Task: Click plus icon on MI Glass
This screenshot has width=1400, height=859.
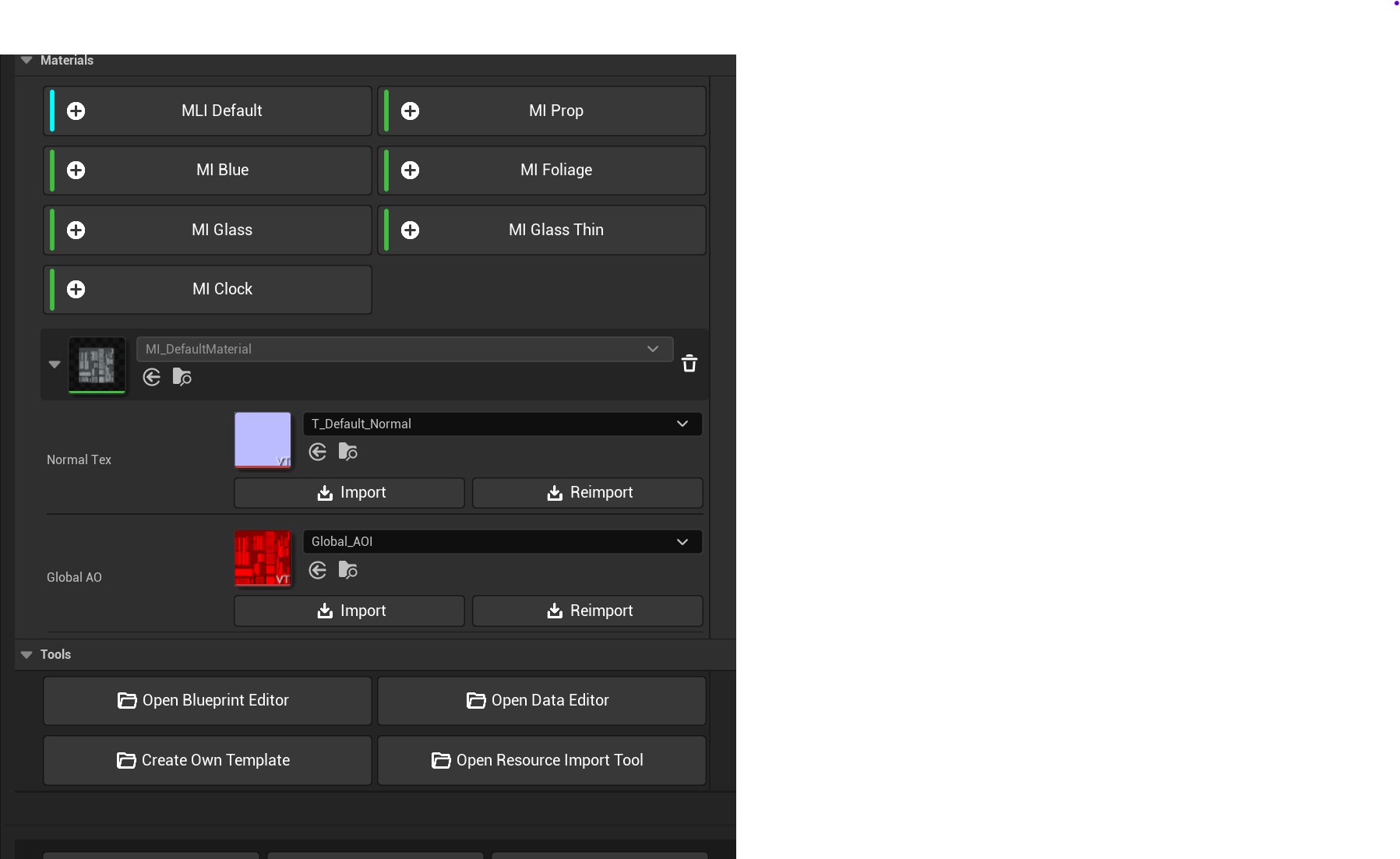Action: [76, 230]
